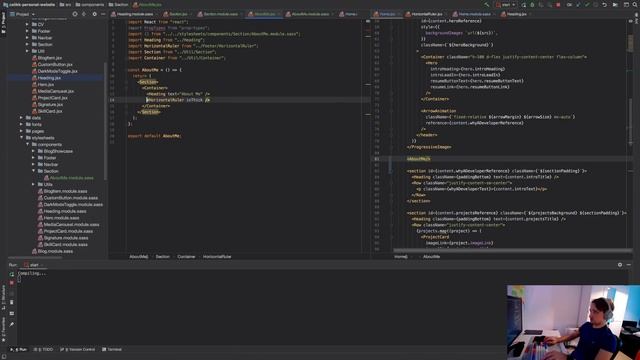Click the components breadcrumb in navigation bar
Image resolution: width=640 pixels, height=360 pixels.
(89, 4)
